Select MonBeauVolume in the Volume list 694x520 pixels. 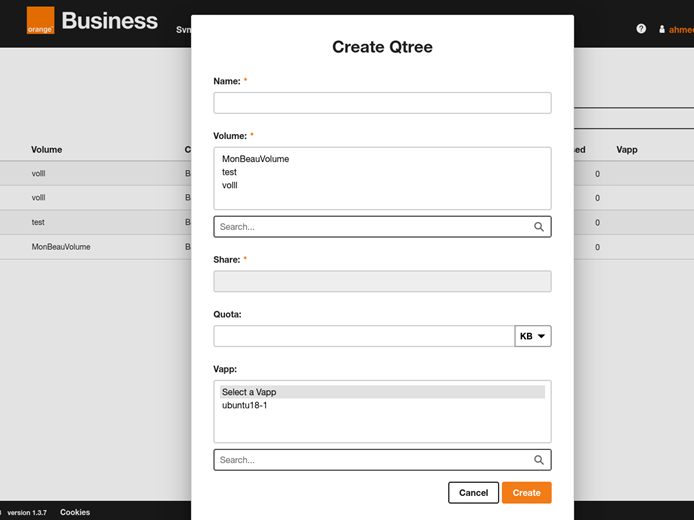pos(255,159)
